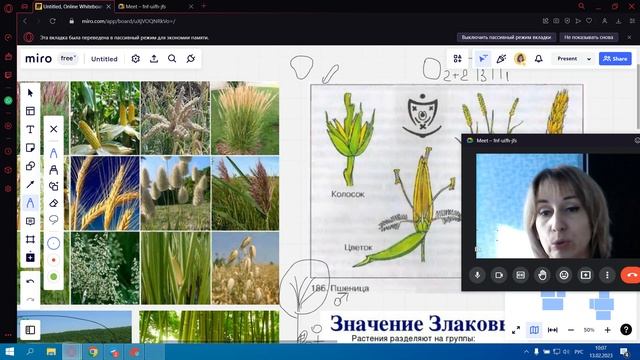Reload the page in browser
The width and height of the screenshot is (640, 360).
53,21
